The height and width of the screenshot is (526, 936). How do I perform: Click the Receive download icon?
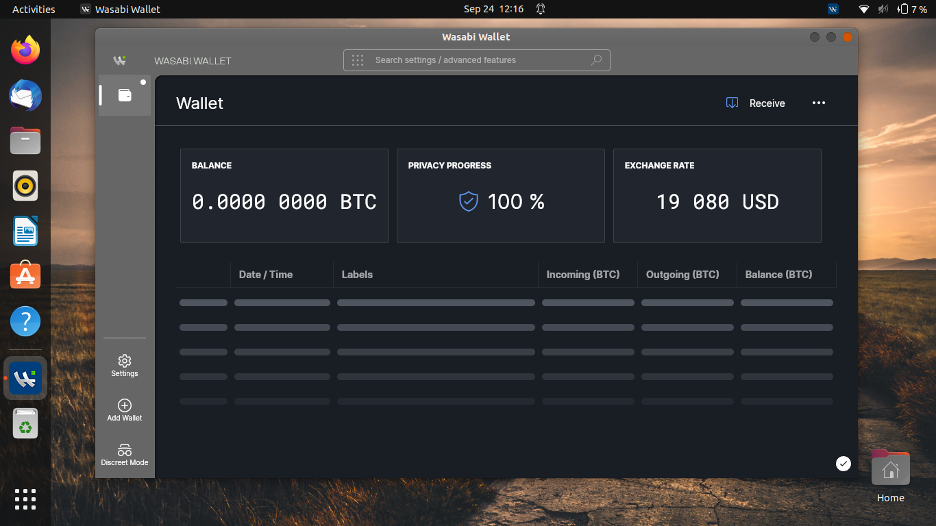[x=732, y=103]
